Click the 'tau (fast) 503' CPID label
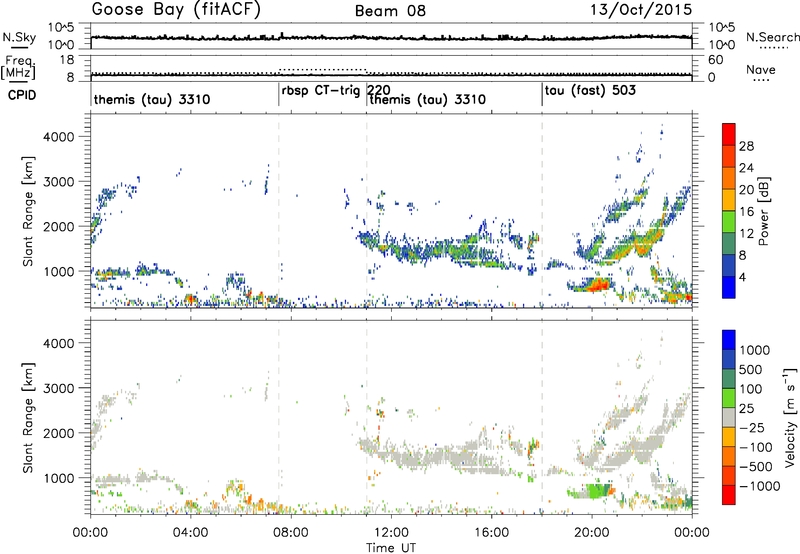 pos(590,91)
